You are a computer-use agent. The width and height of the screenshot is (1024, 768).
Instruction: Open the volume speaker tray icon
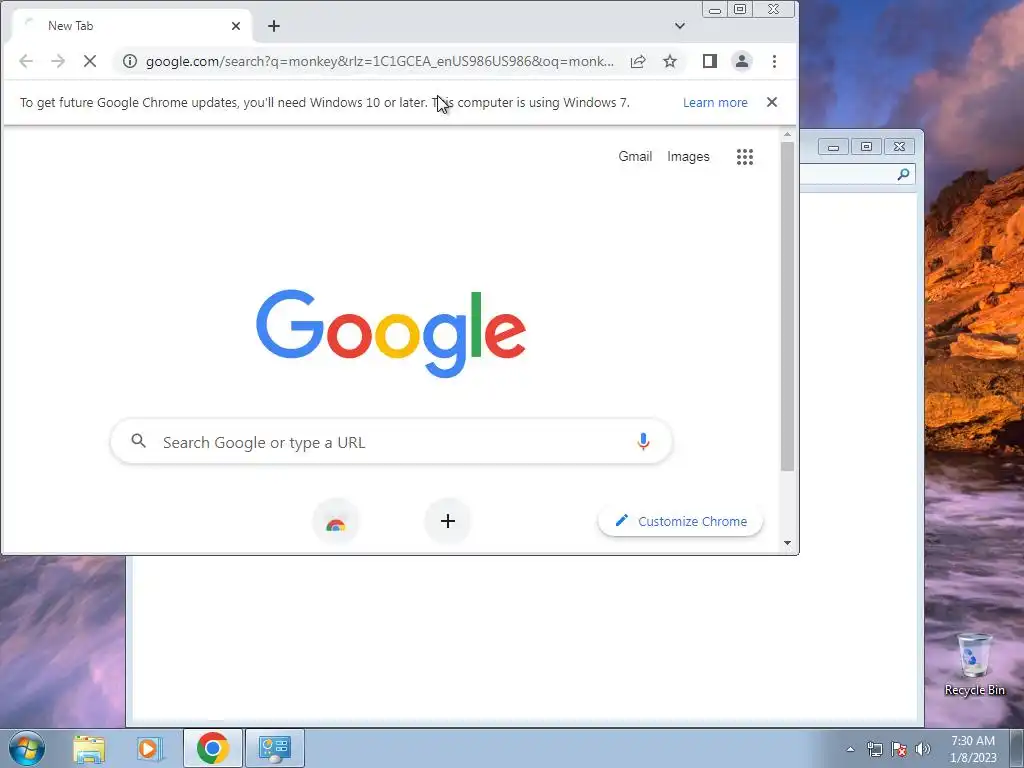click(x=922, y=749)
